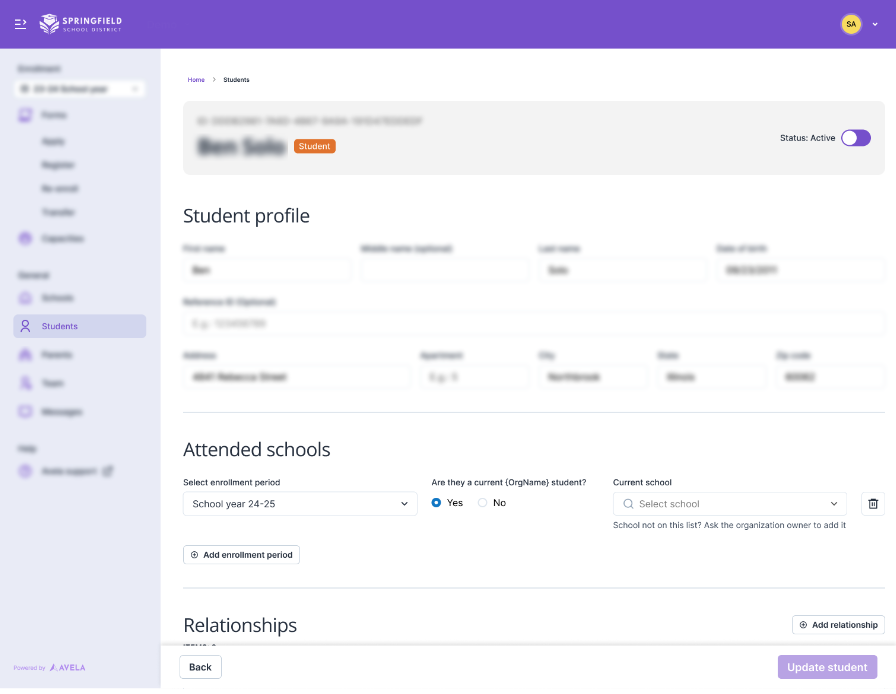Click the Forms icon in the sidebar
The image size is (896, 694).
click(x=25, y=116)
